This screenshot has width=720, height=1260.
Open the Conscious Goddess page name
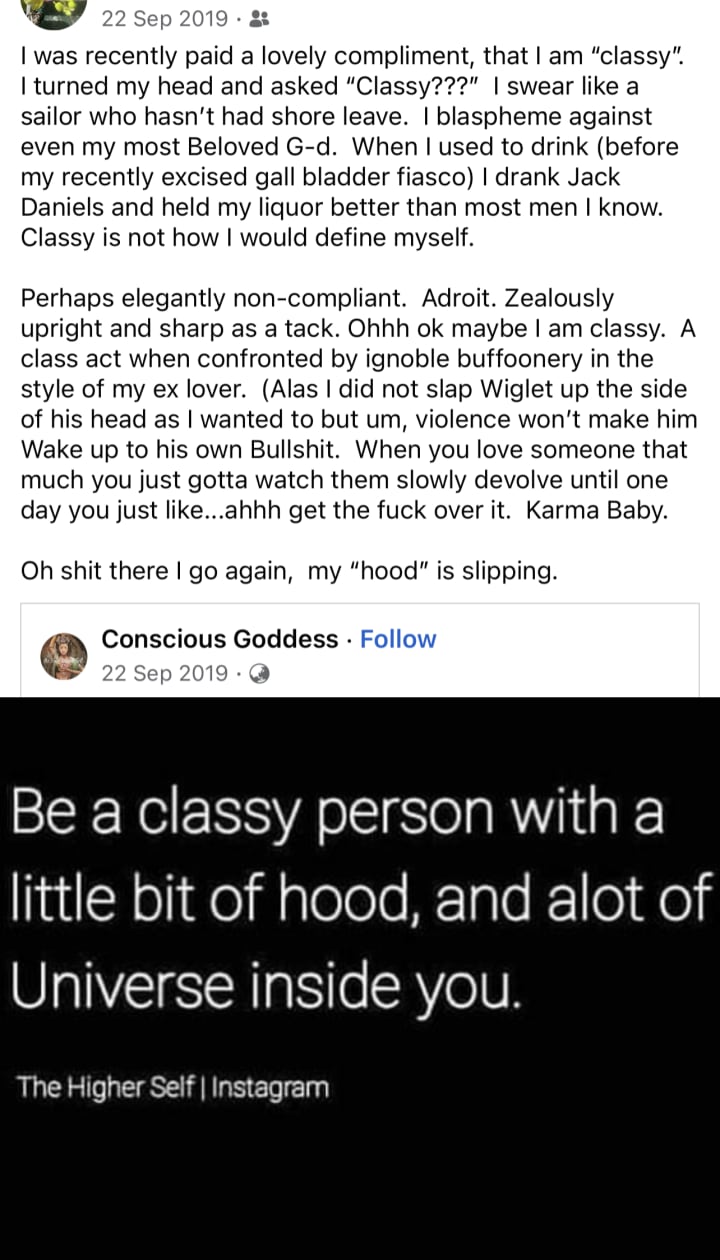tap(220, 639)
